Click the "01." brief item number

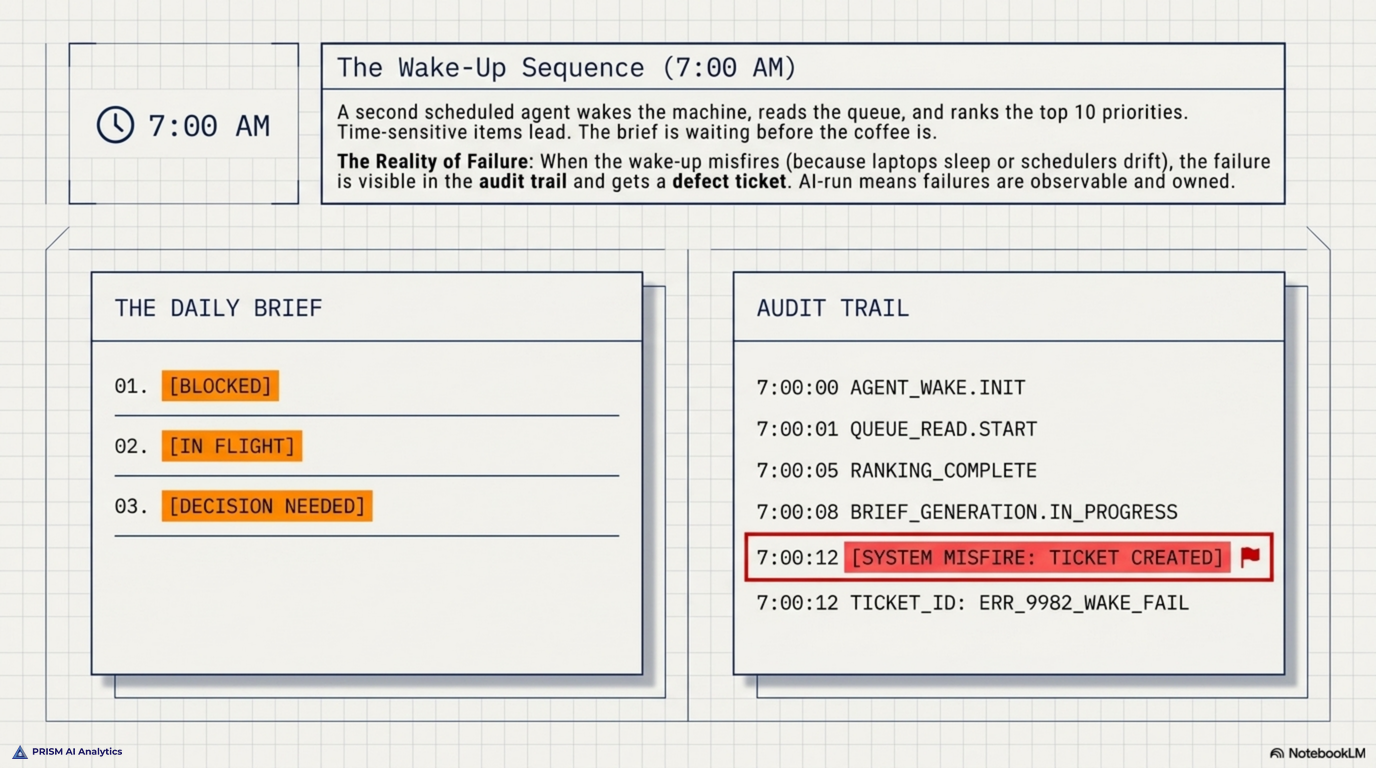point(131,386)
